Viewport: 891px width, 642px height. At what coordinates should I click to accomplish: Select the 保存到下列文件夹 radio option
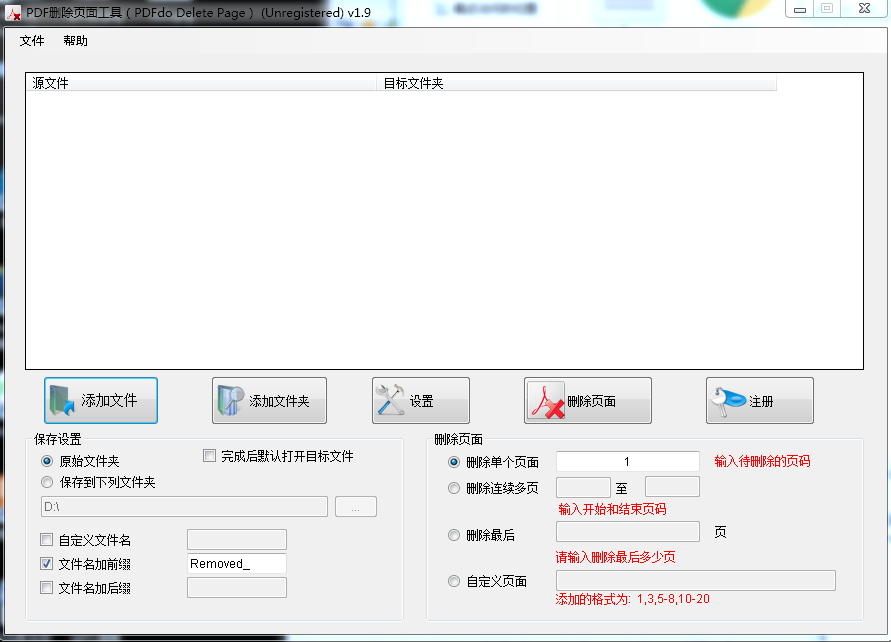[x=47, y=481]
